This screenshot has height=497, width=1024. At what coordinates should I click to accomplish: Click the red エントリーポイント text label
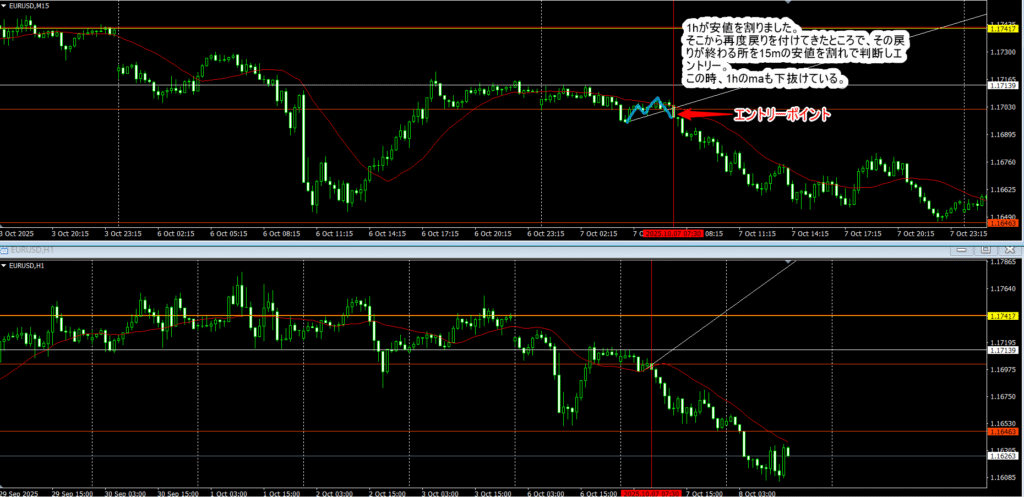[782, 115]
